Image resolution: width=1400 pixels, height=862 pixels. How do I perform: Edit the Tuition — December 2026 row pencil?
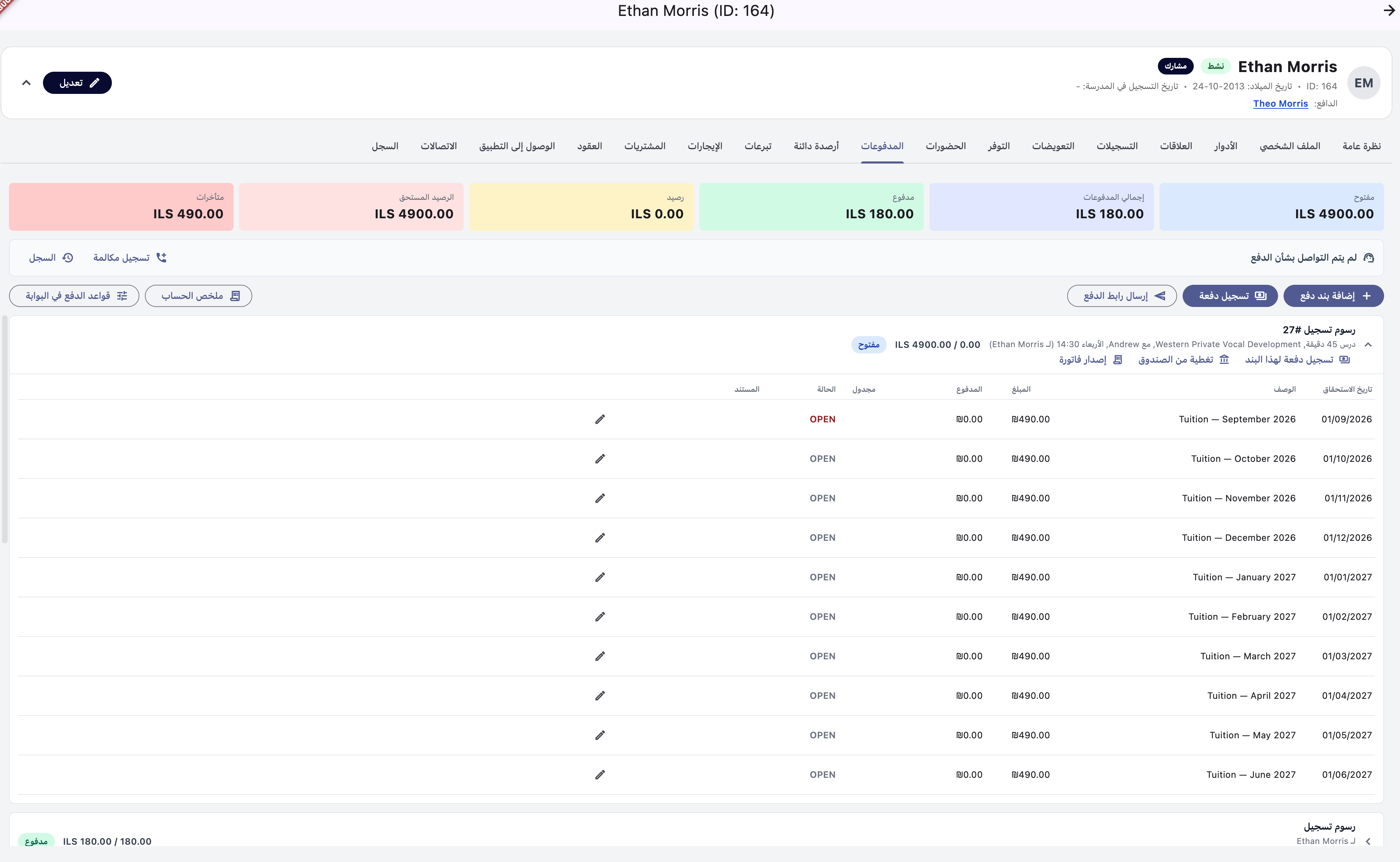600,538
